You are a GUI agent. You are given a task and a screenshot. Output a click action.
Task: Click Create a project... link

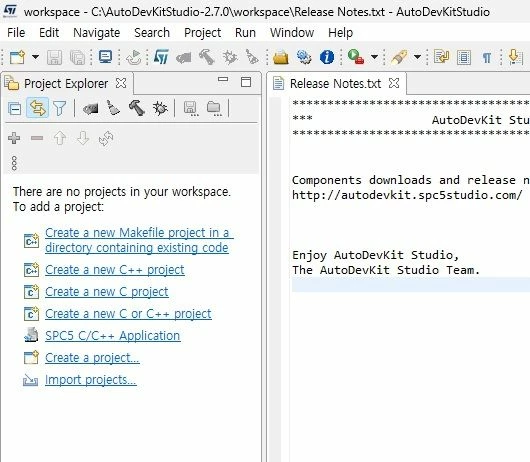tap(92, 358)
